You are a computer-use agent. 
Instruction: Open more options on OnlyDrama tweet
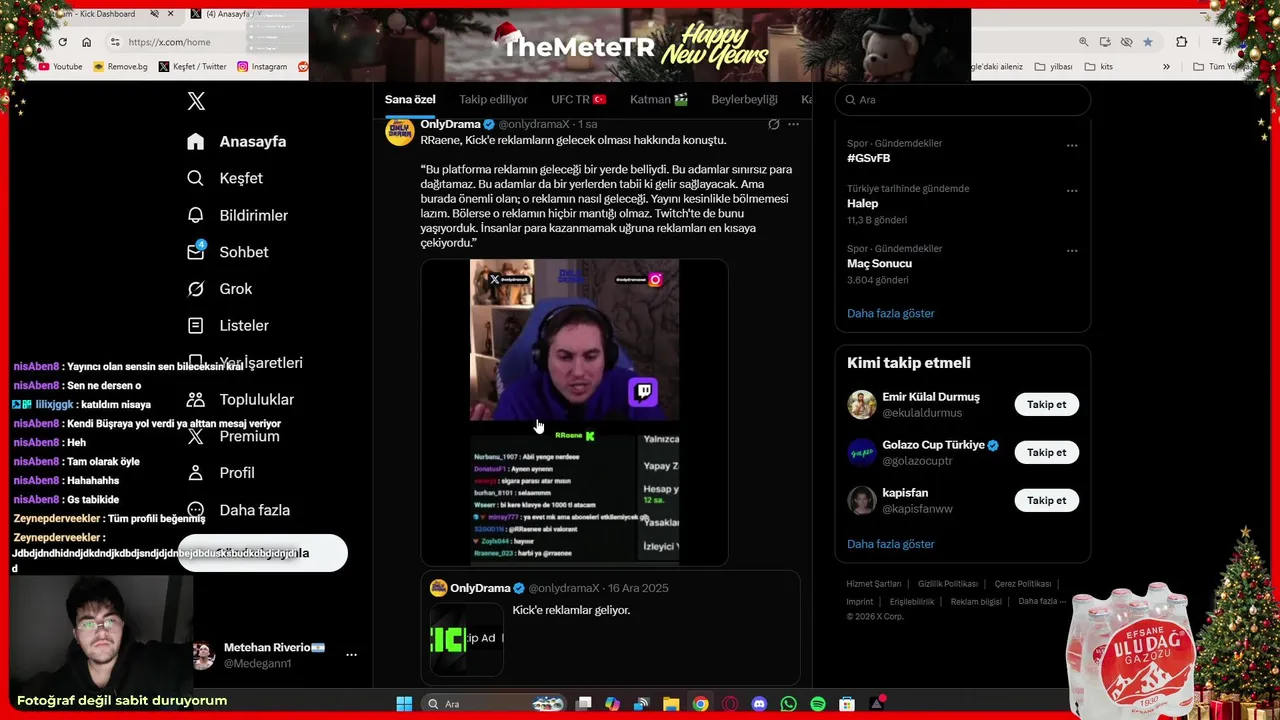793,125
